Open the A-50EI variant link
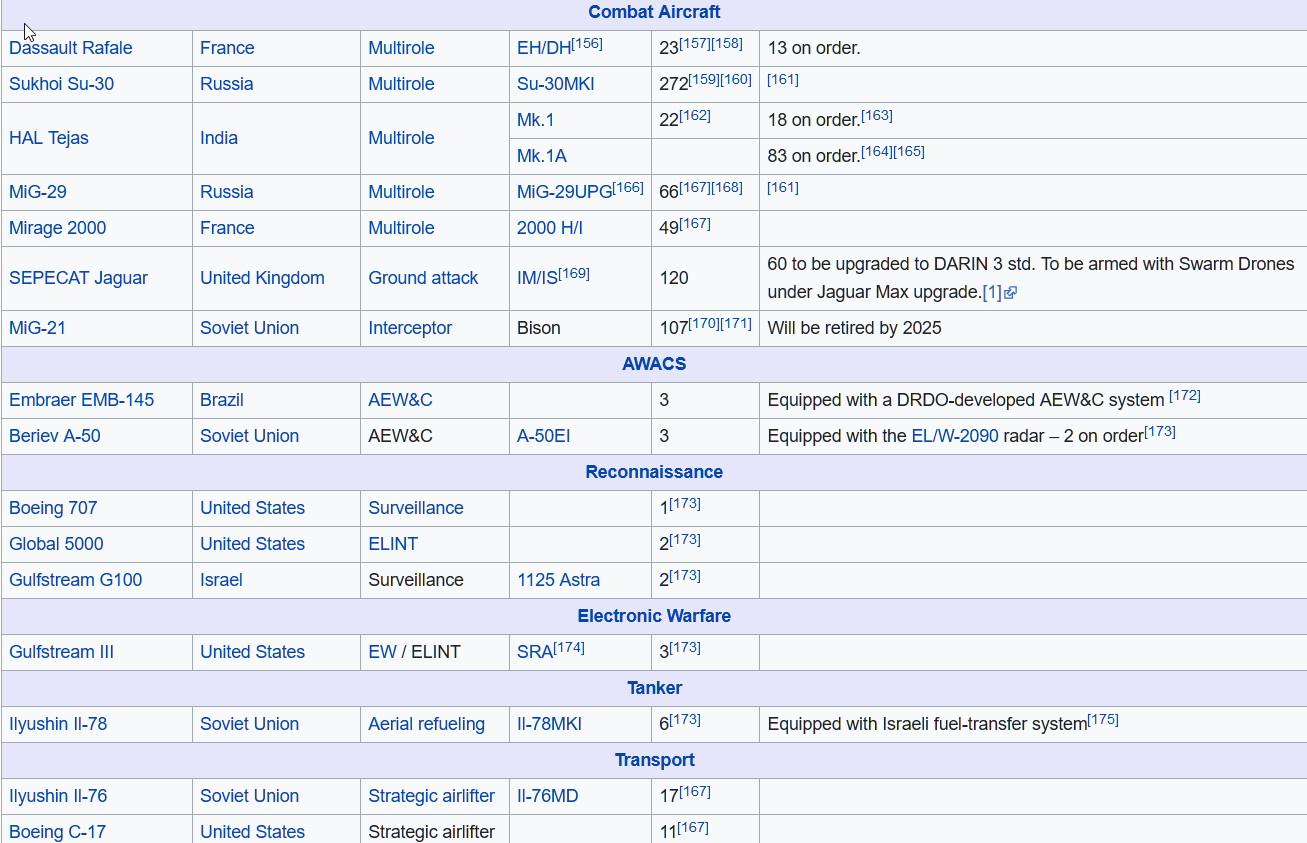 (544, 436)
